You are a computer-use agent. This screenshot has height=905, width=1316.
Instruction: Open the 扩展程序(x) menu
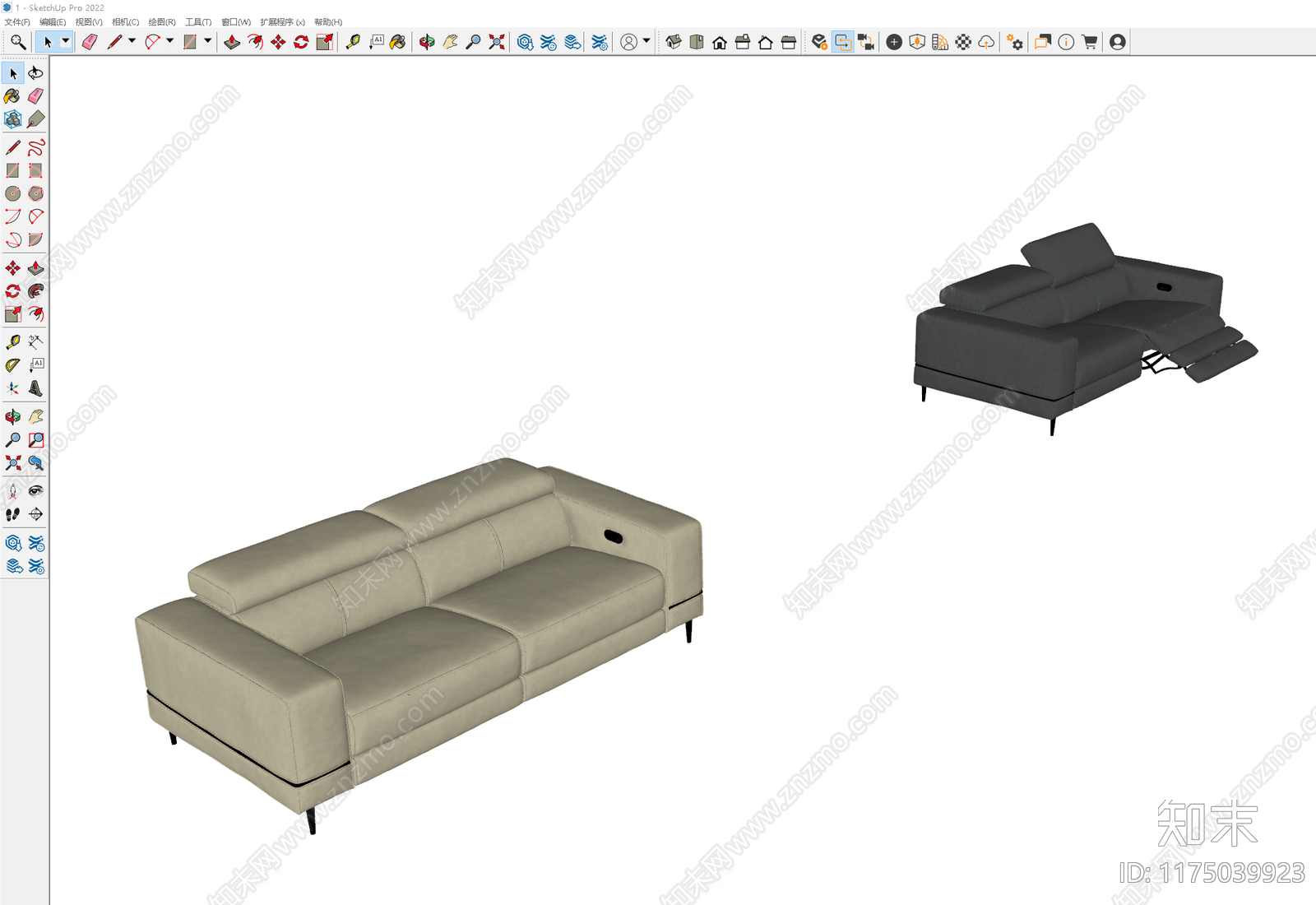[x=282, y=22]
